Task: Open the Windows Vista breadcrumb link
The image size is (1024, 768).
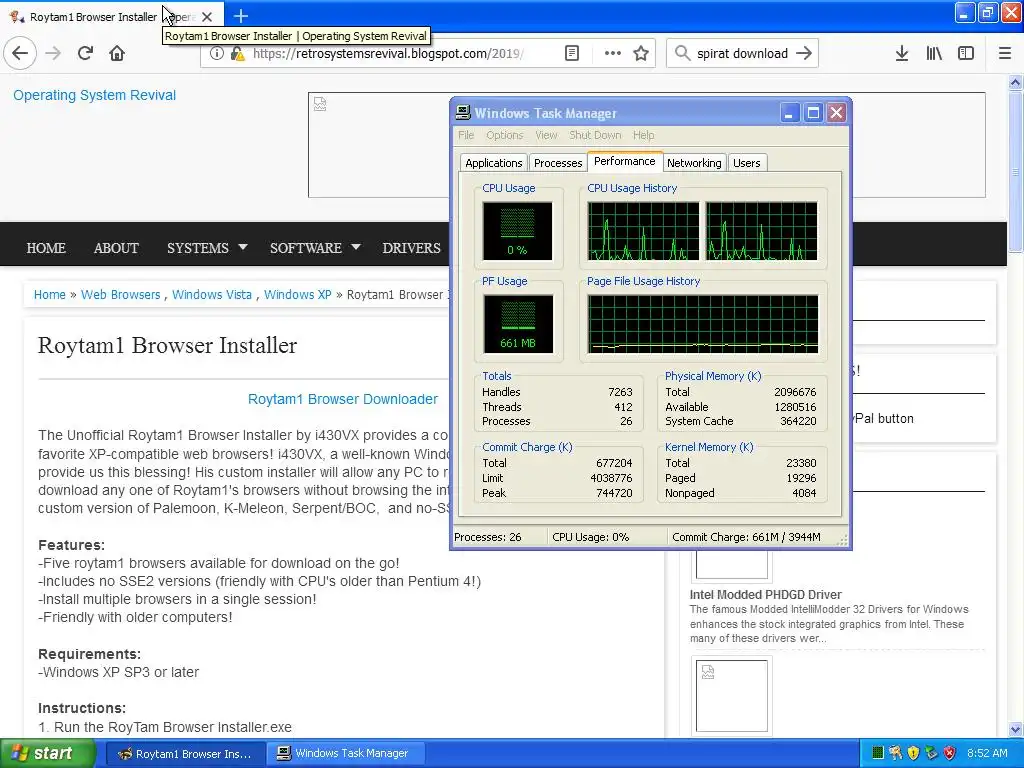Action: click(x=212, y=295)
